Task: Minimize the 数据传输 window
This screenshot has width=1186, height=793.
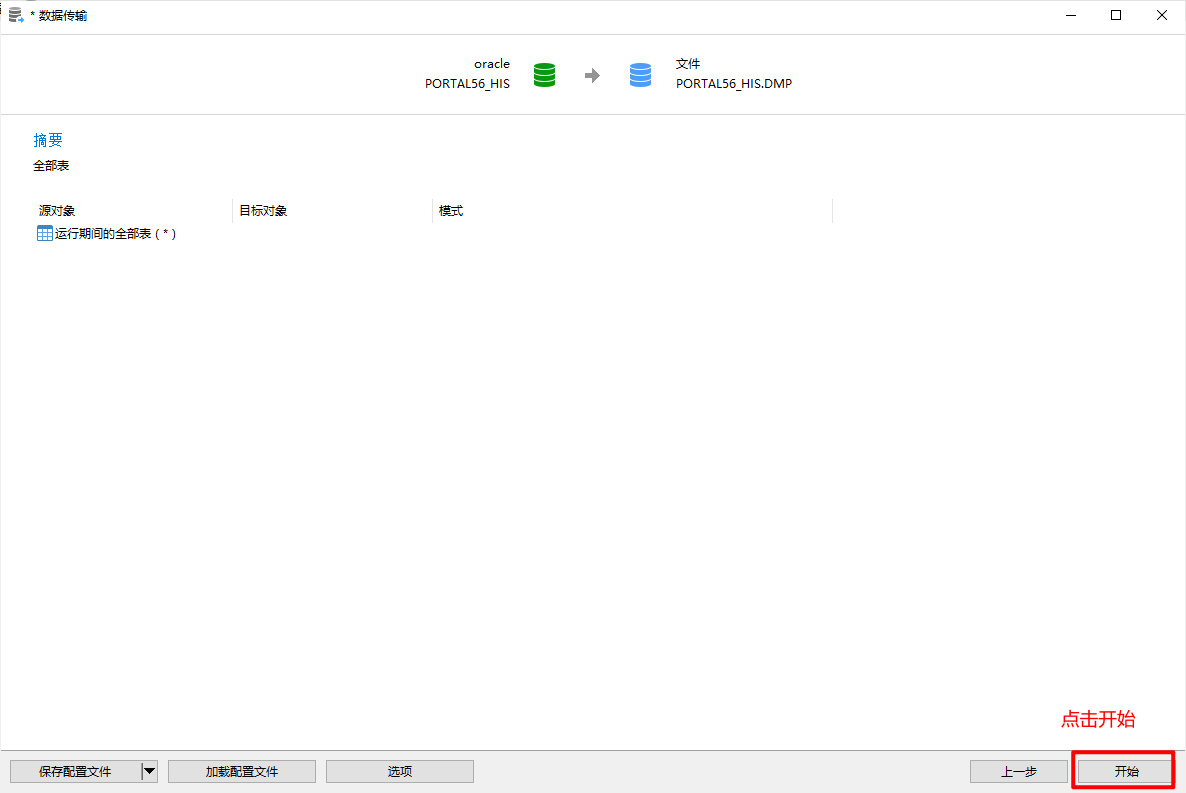Action: (1070, 15)
